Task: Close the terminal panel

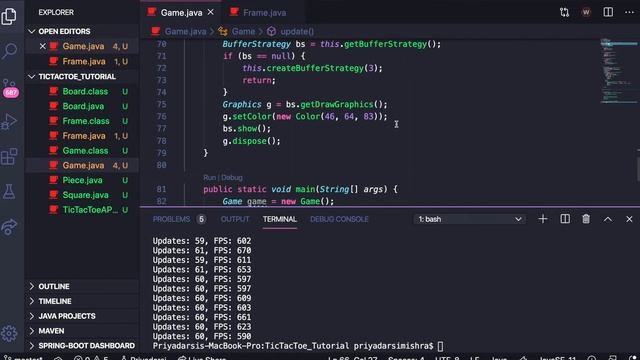Action: coord(629,219)
